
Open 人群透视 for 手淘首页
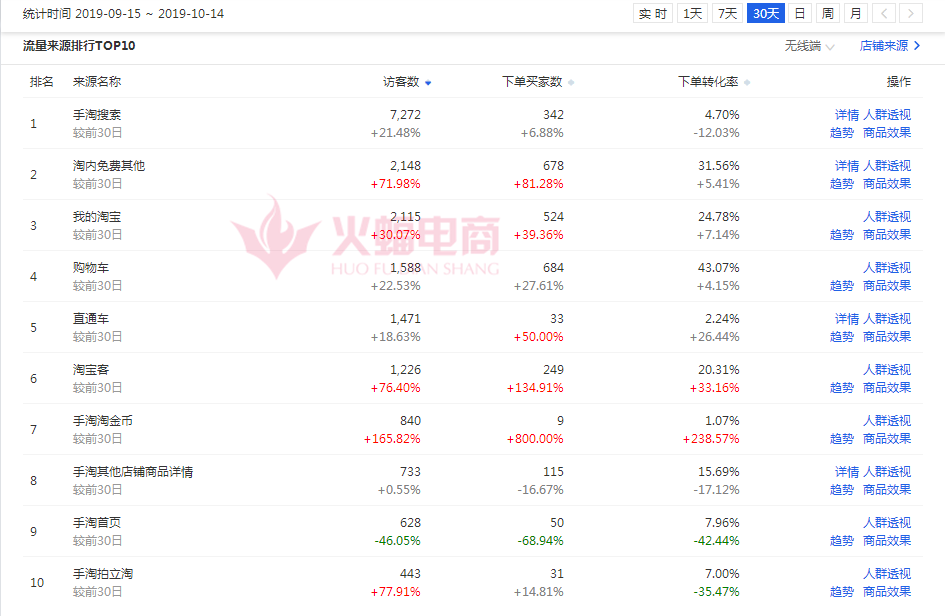coord(887,523)
